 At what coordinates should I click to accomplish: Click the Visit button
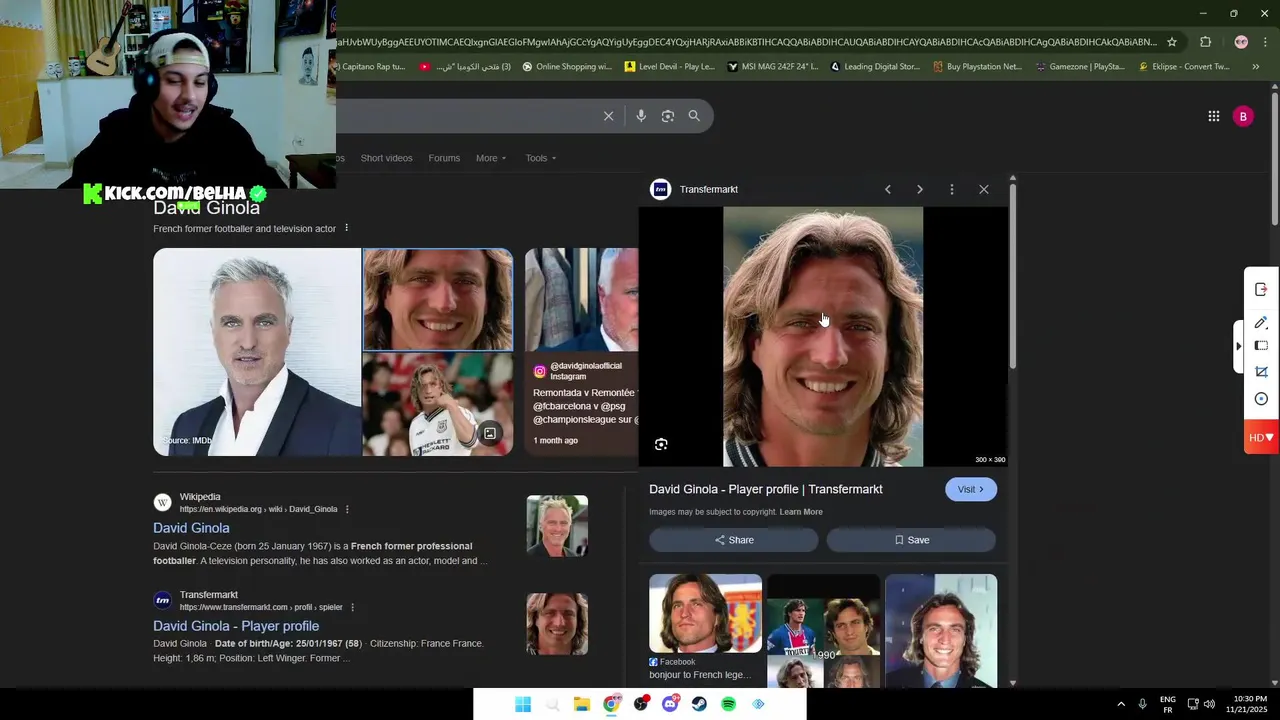coord(971,489)
